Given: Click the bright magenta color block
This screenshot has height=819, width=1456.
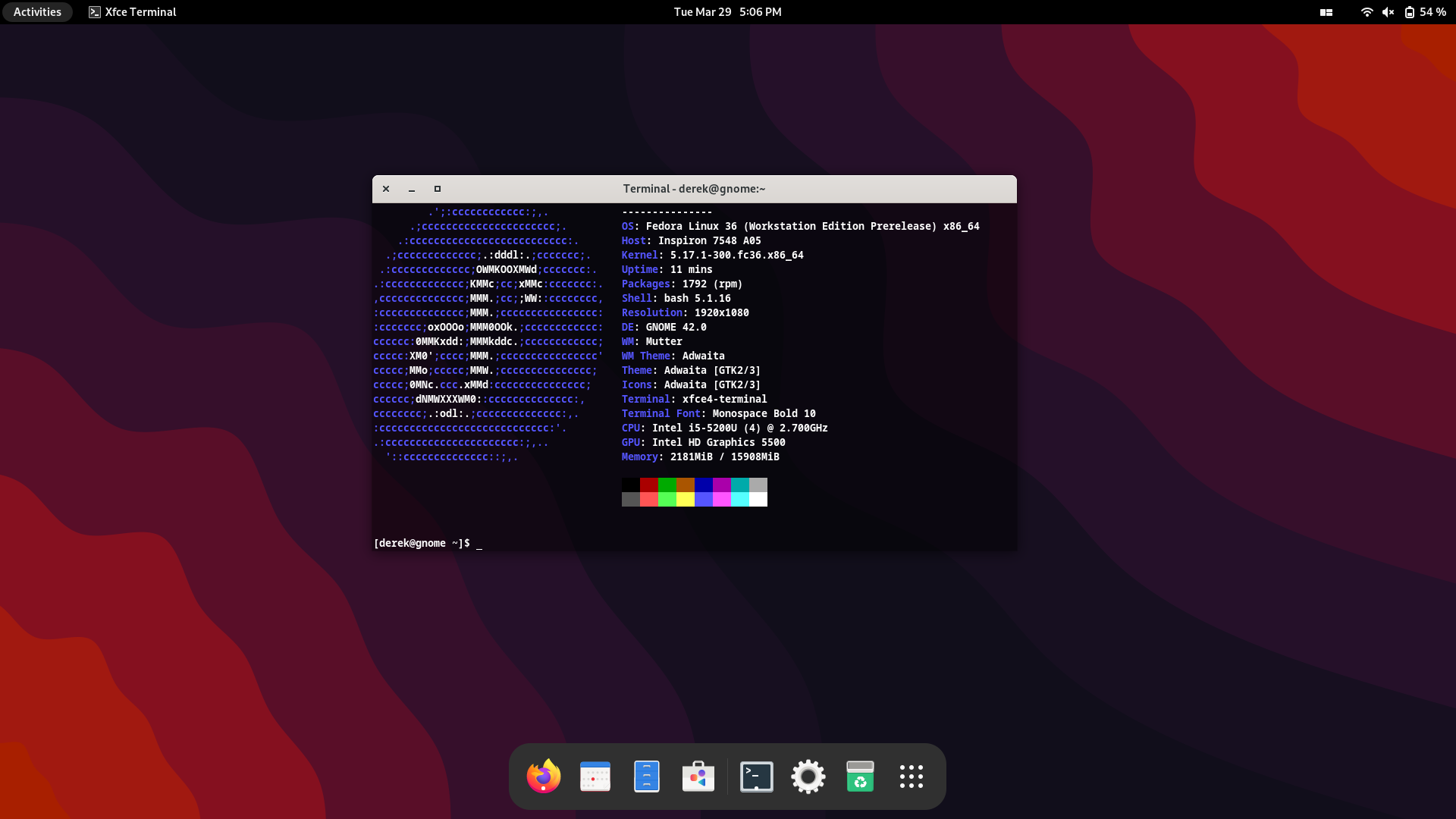Looking at the screenshot, I should tap(722, 499).
